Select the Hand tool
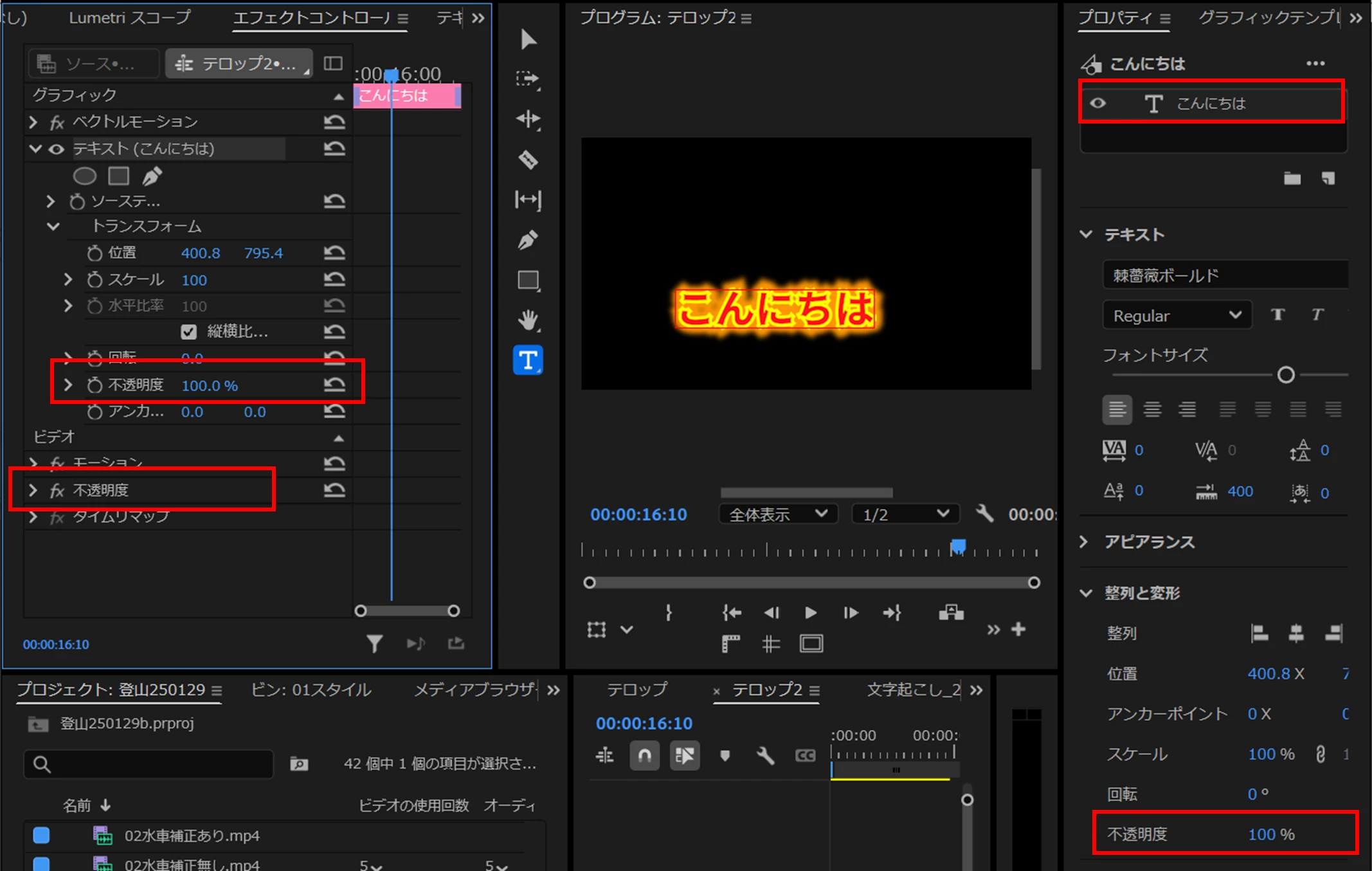This screenshot has width=1372, height=871. [x=528, y=320]
